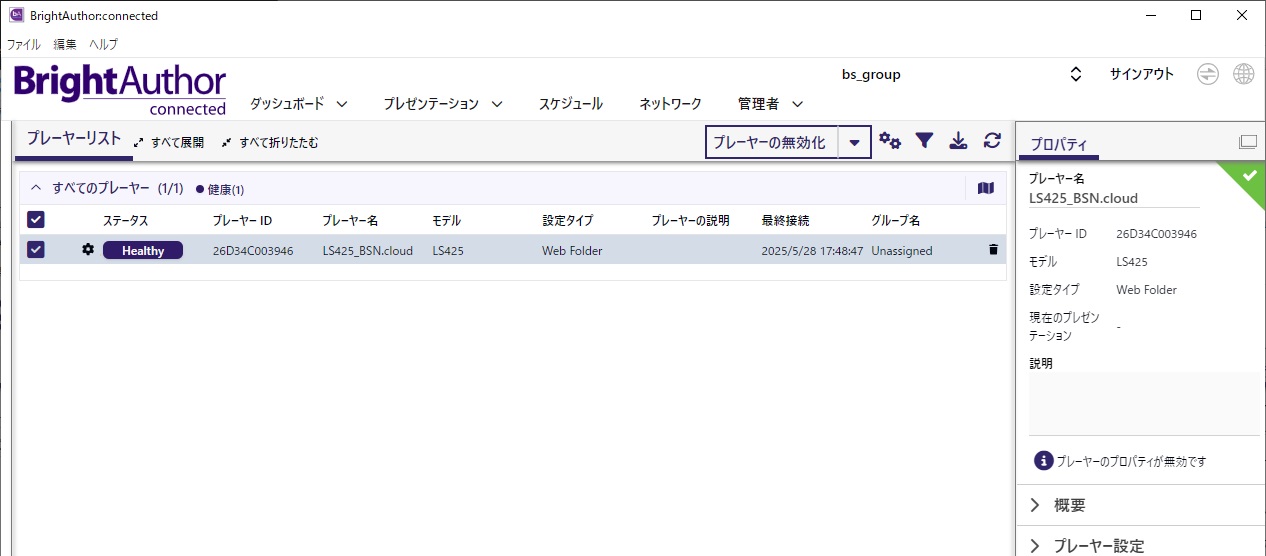Sort by the 設定タイプ column header
The height and width of the screenshot is (556, 1266).
point(568,220)
